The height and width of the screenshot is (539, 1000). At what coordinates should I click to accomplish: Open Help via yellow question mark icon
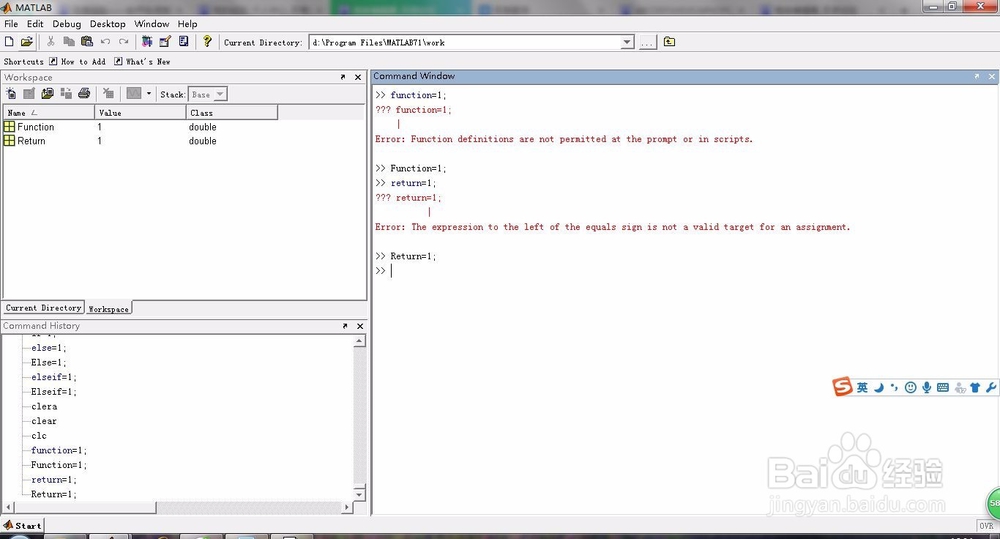coord(207,42)
